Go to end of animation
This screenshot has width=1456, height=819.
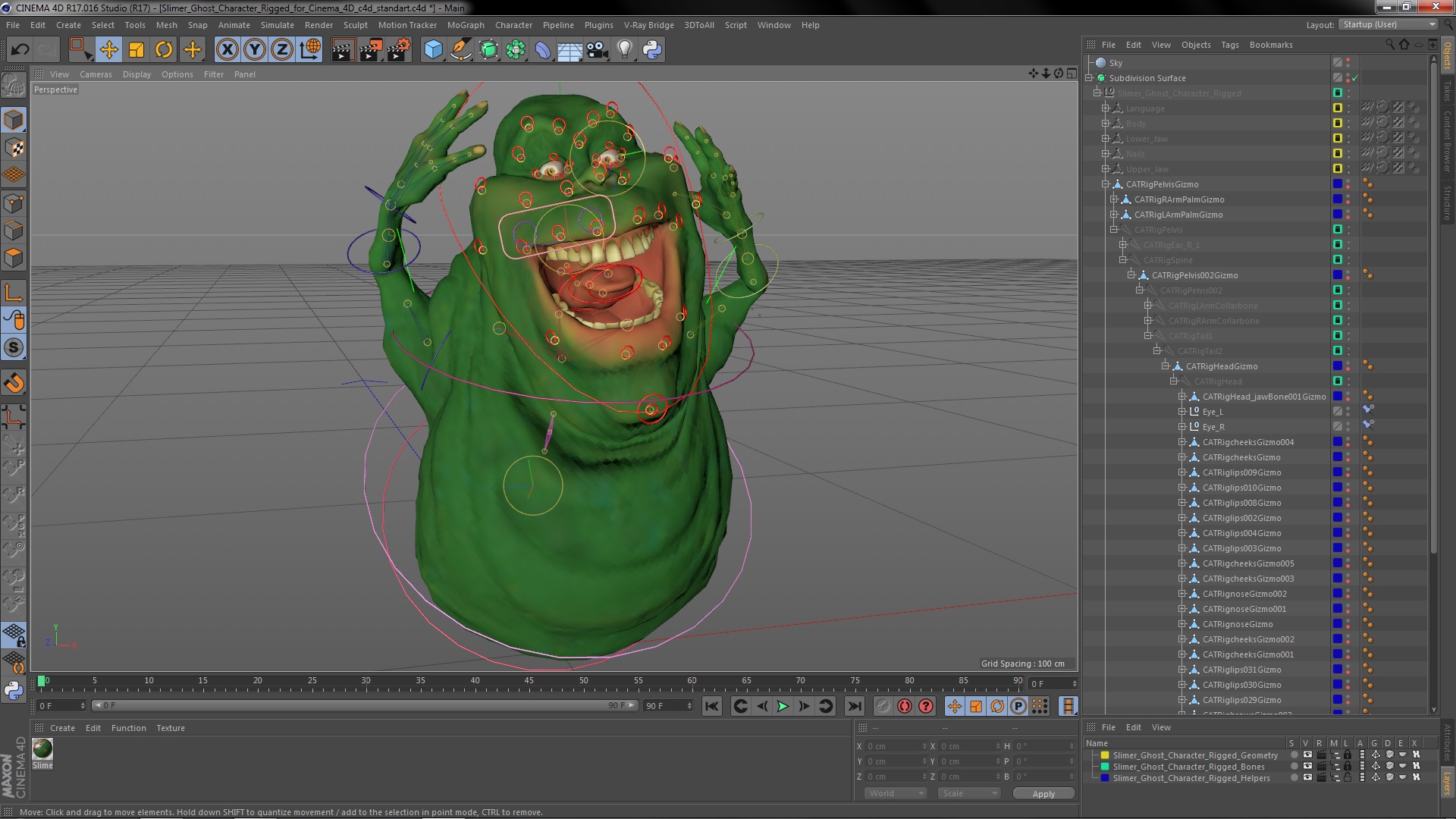pos(855,706)
